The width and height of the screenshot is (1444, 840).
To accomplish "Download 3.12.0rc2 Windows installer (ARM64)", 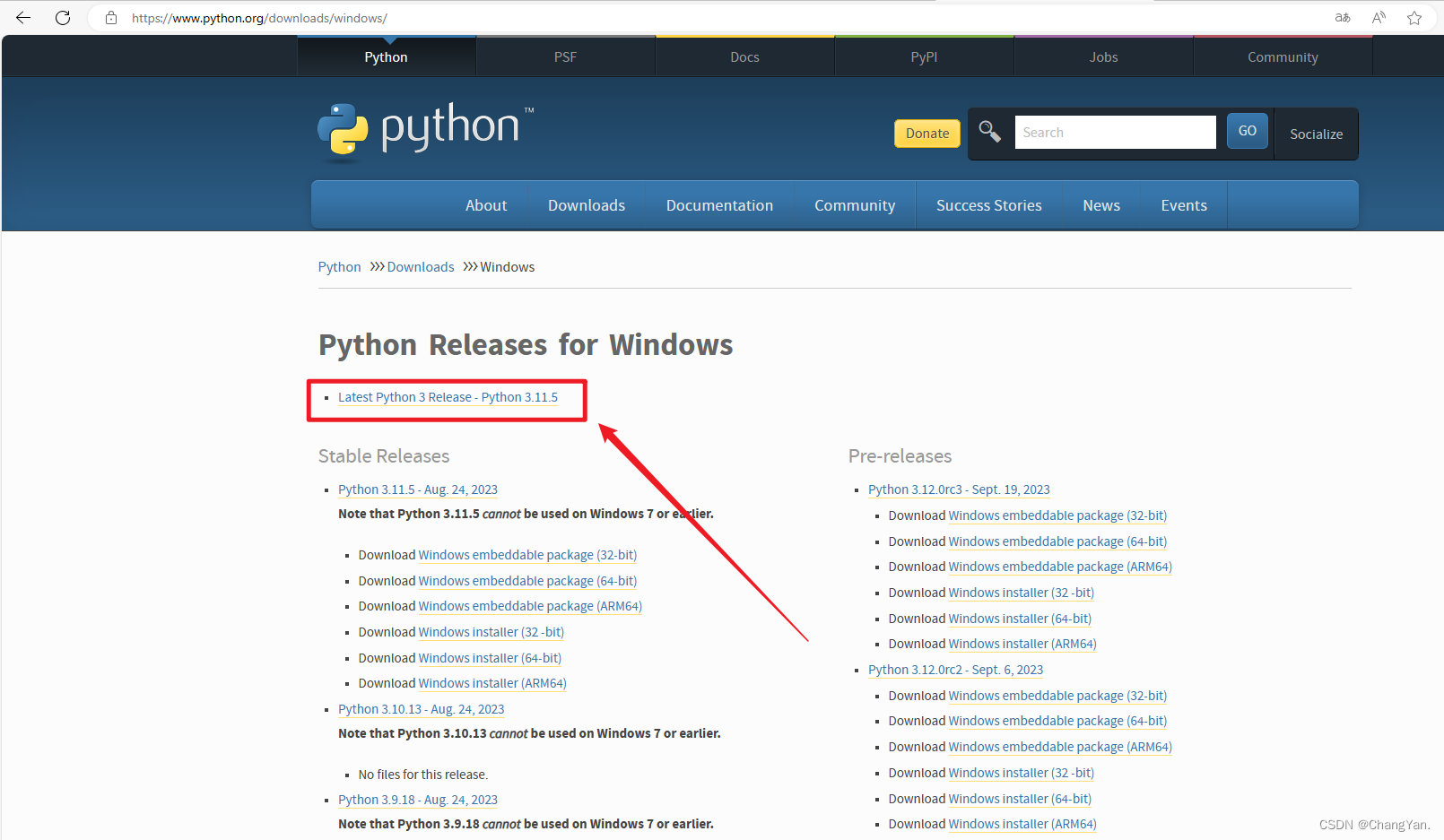I will point(1022,824).
